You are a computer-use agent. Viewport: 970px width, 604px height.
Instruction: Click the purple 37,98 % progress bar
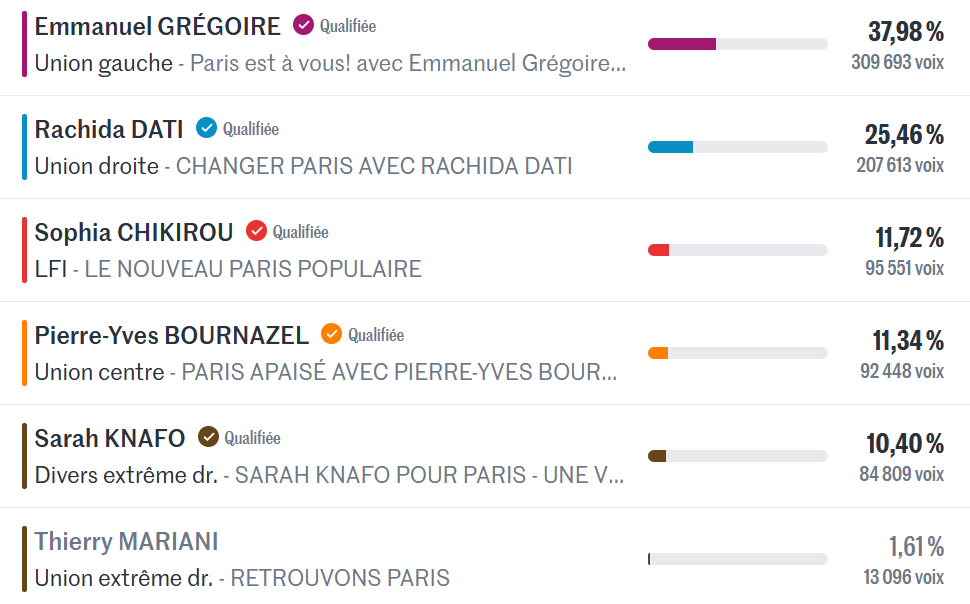[x=737, y=44]
